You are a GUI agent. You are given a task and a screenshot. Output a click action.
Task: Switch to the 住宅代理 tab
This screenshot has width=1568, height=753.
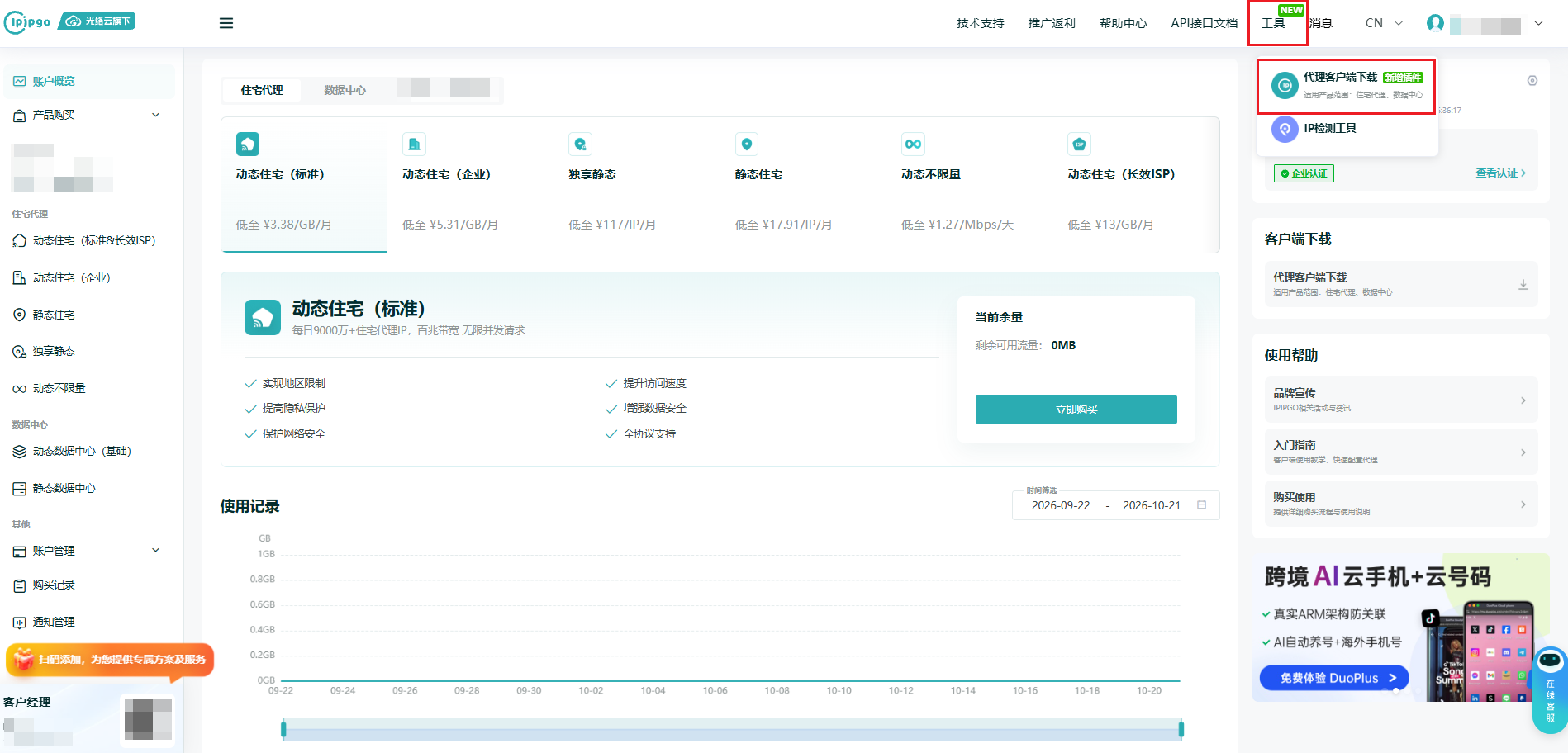point(262,90)
